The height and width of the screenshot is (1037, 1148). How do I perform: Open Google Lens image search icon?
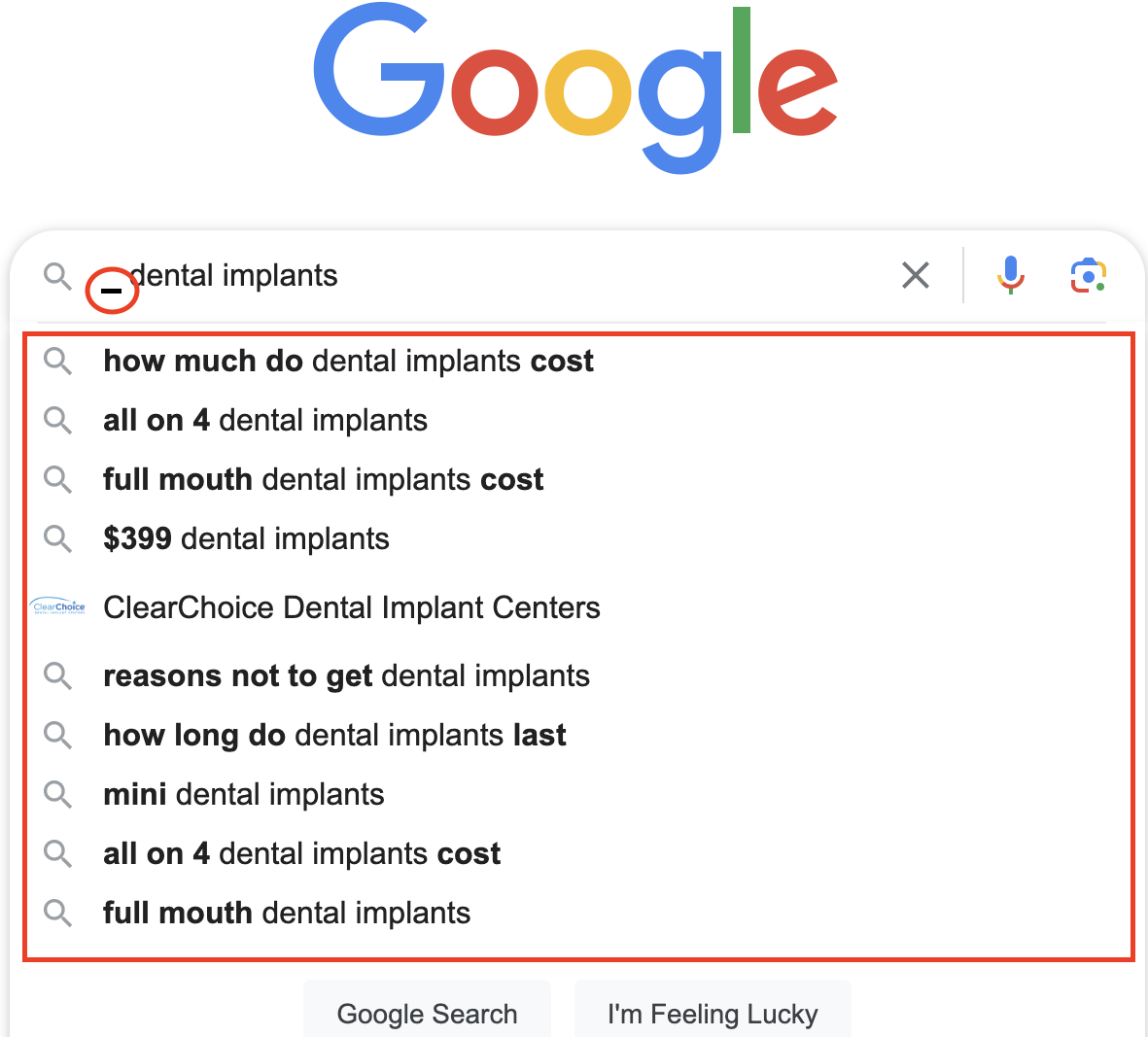click(1088, 276)
